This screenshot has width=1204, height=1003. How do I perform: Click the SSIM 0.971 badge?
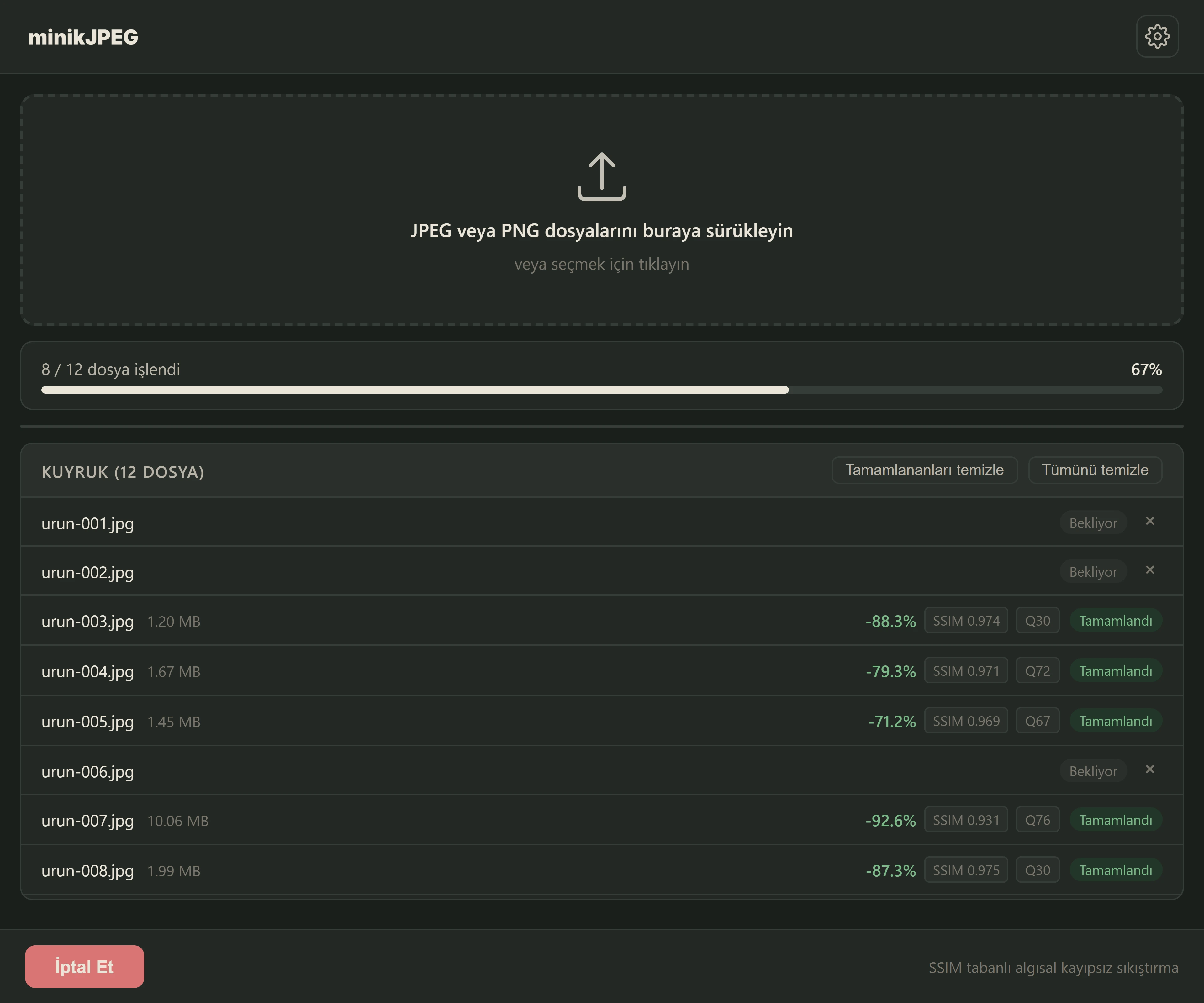coord(966,670)
